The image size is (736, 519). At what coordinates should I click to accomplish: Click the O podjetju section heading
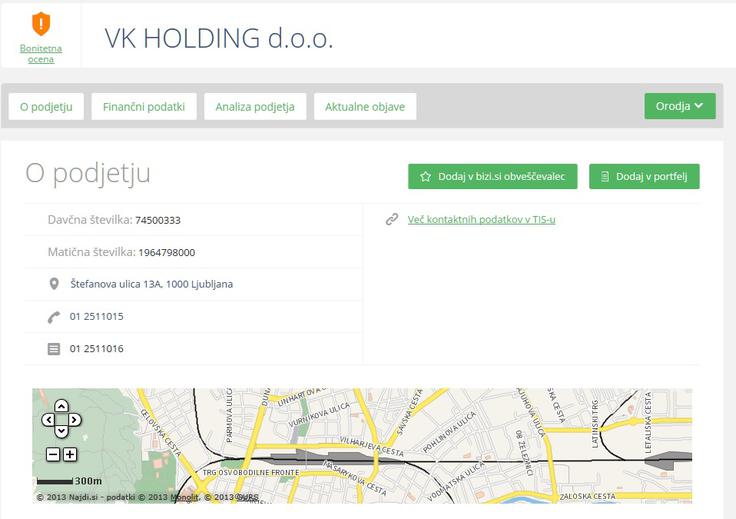coord(88,173)
